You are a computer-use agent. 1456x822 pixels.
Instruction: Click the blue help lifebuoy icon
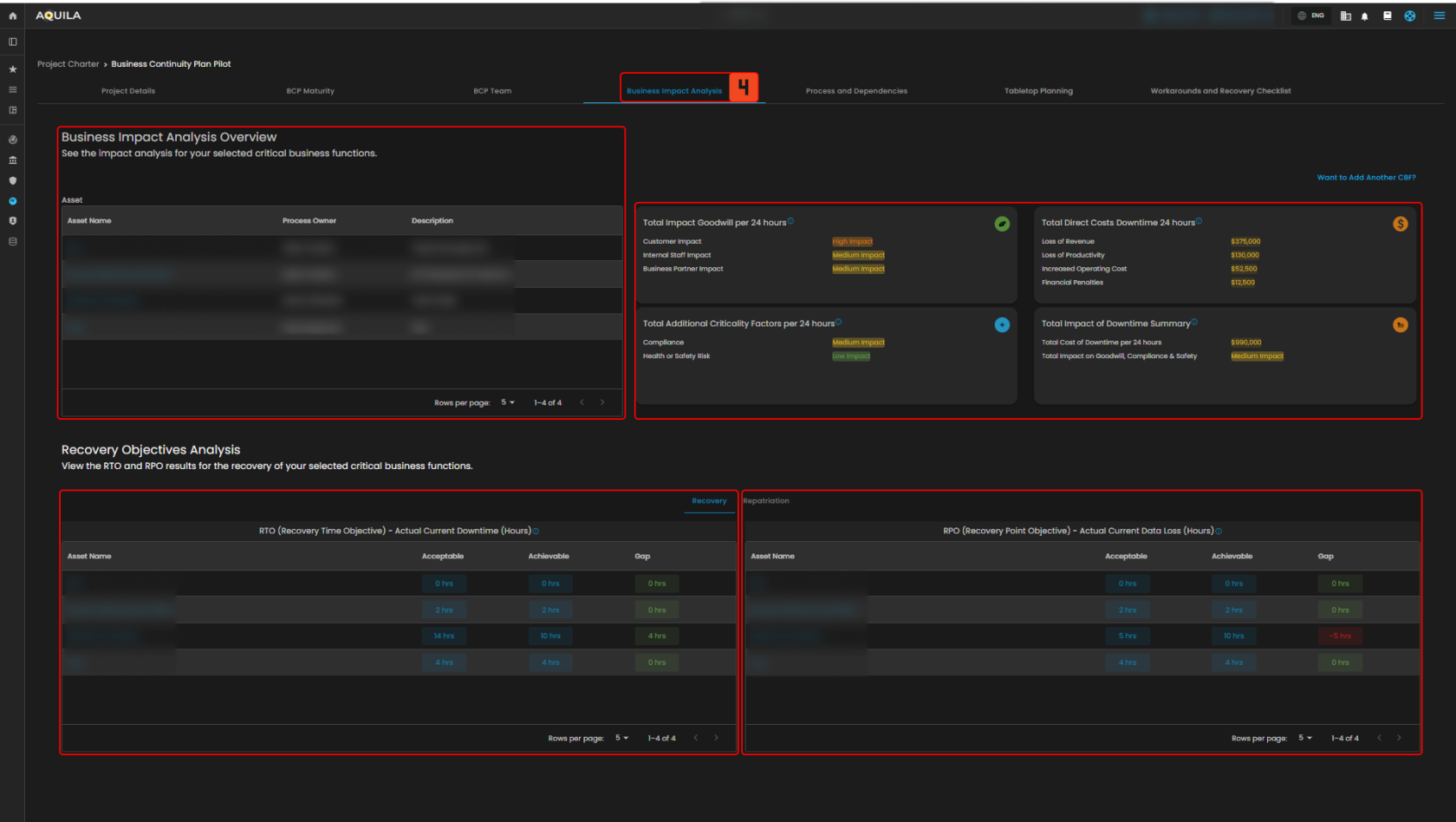coord(1410,16)
